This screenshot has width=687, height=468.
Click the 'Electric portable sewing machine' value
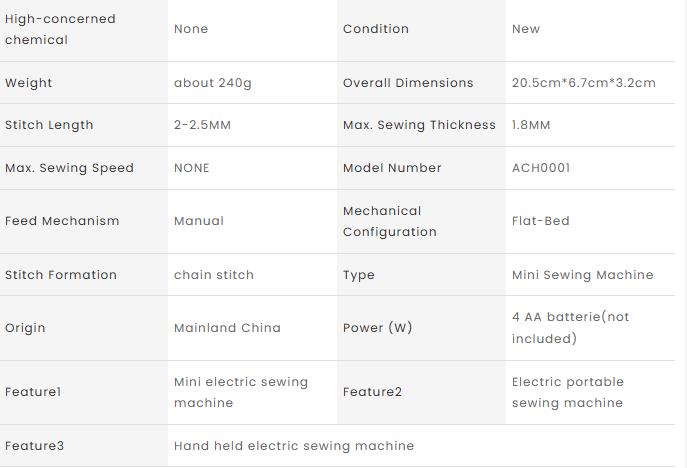point(567,392)
